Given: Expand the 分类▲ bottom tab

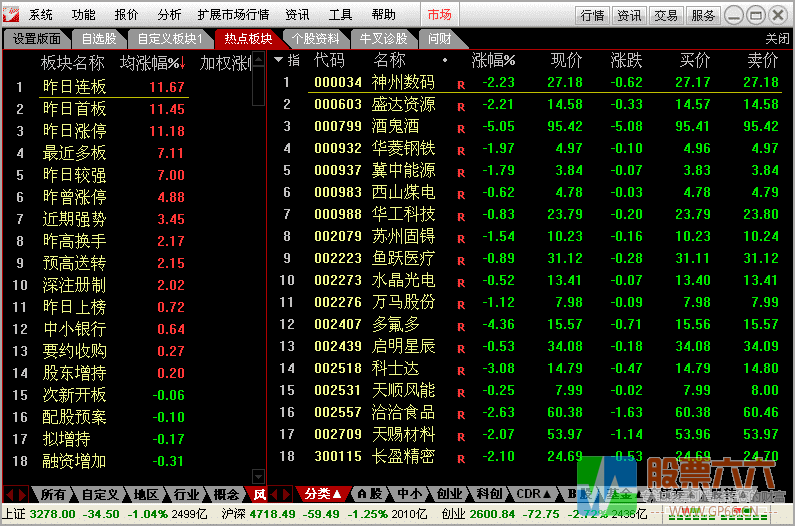Looking at the screenshot, I should click(x=323, y=494).
